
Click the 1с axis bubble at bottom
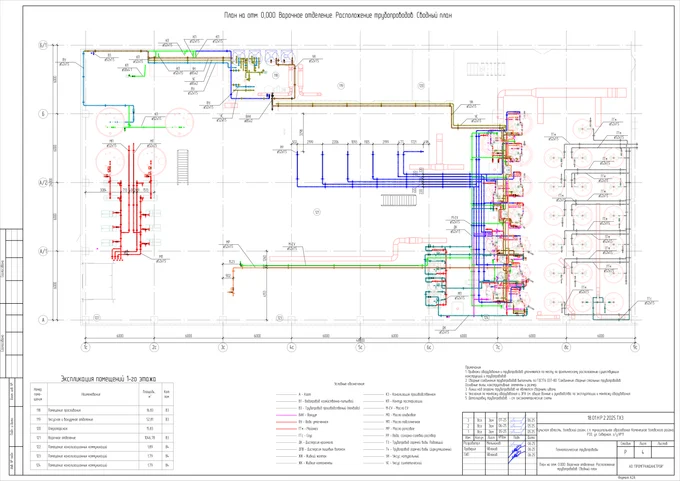[85, 347]
